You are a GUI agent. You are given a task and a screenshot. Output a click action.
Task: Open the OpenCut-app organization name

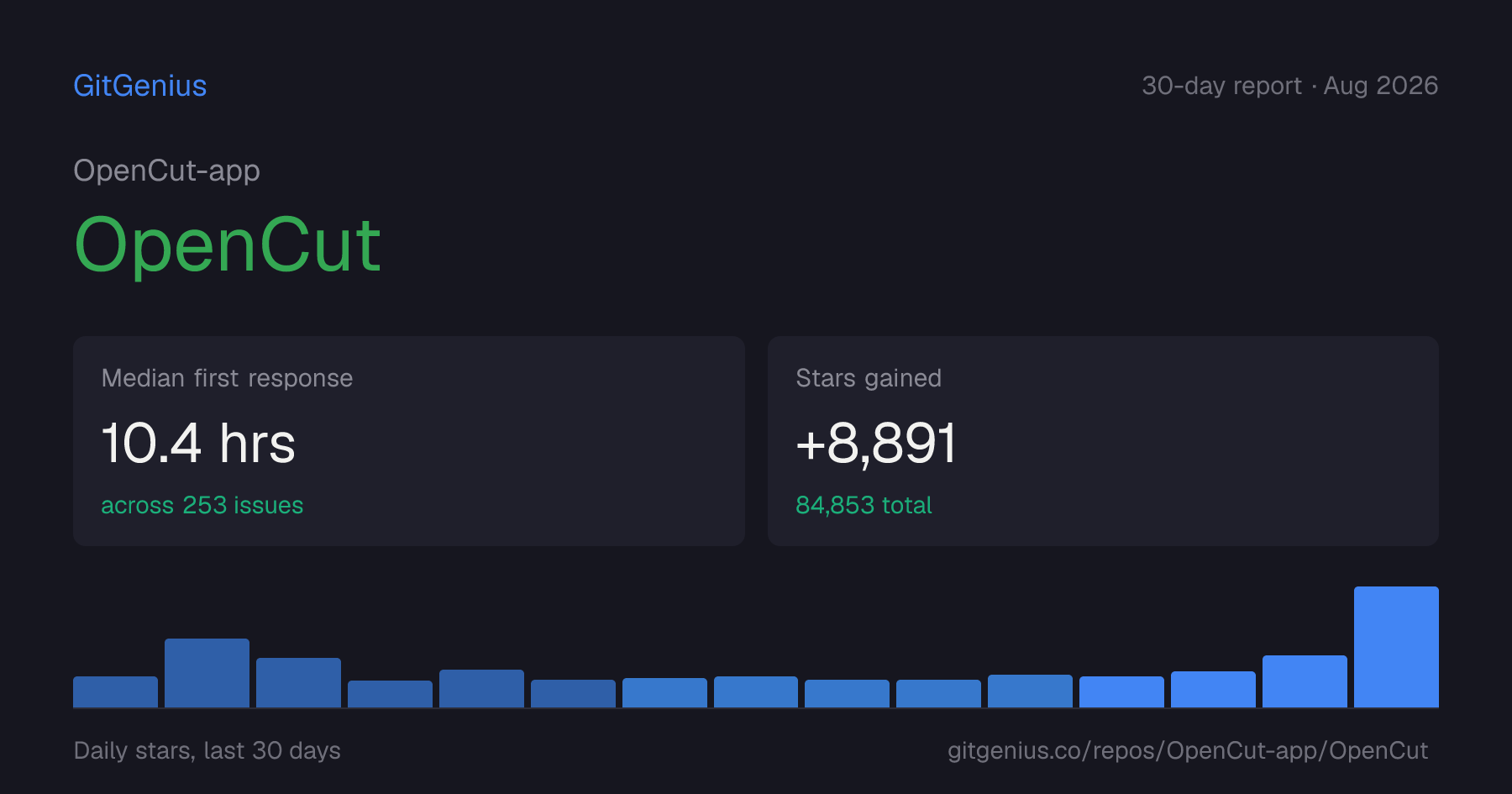click(x=166, y=171)
